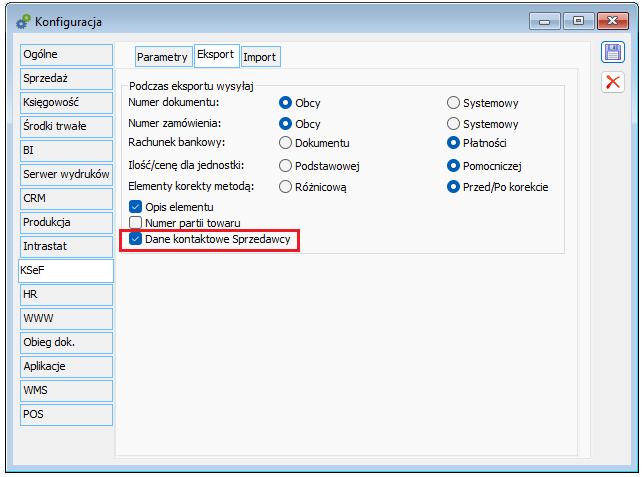Image resolution: width=642 pixels, height=477 pixels.
Task: Switch to the Parametry tab
Action: pos(162,57)
